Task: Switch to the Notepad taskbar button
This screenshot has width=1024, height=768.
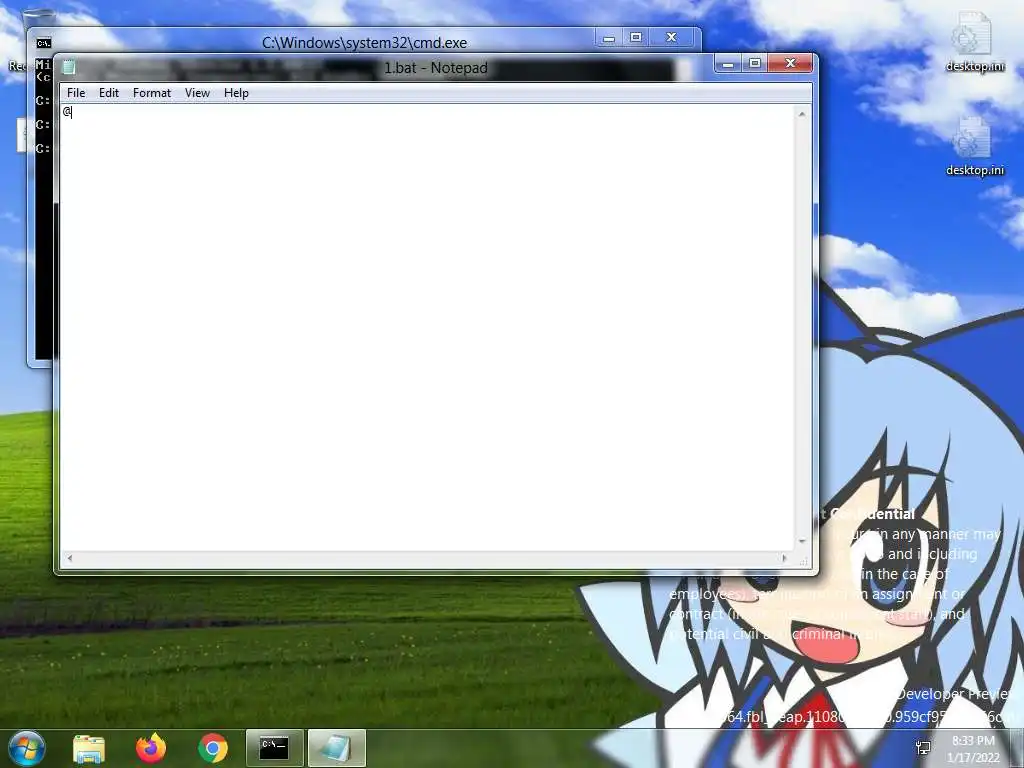Action: click(x=336, y=748)
